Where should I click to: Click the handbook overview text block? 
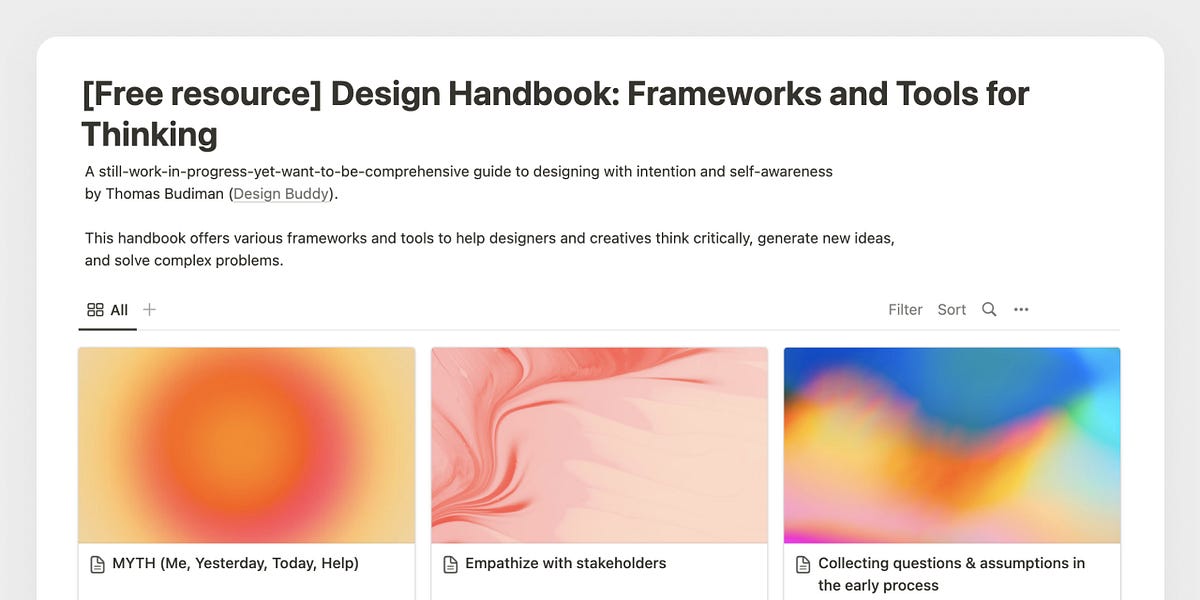[x=490, y=250]
